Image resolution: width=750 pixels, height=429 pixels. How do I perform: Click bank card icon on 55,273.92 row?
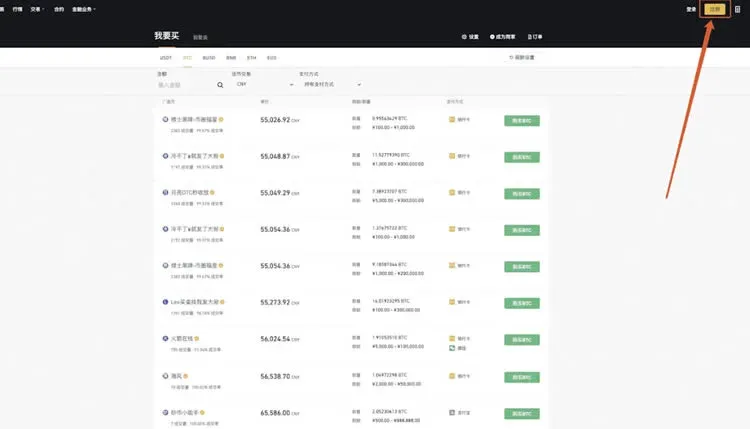tap(452, 302)
